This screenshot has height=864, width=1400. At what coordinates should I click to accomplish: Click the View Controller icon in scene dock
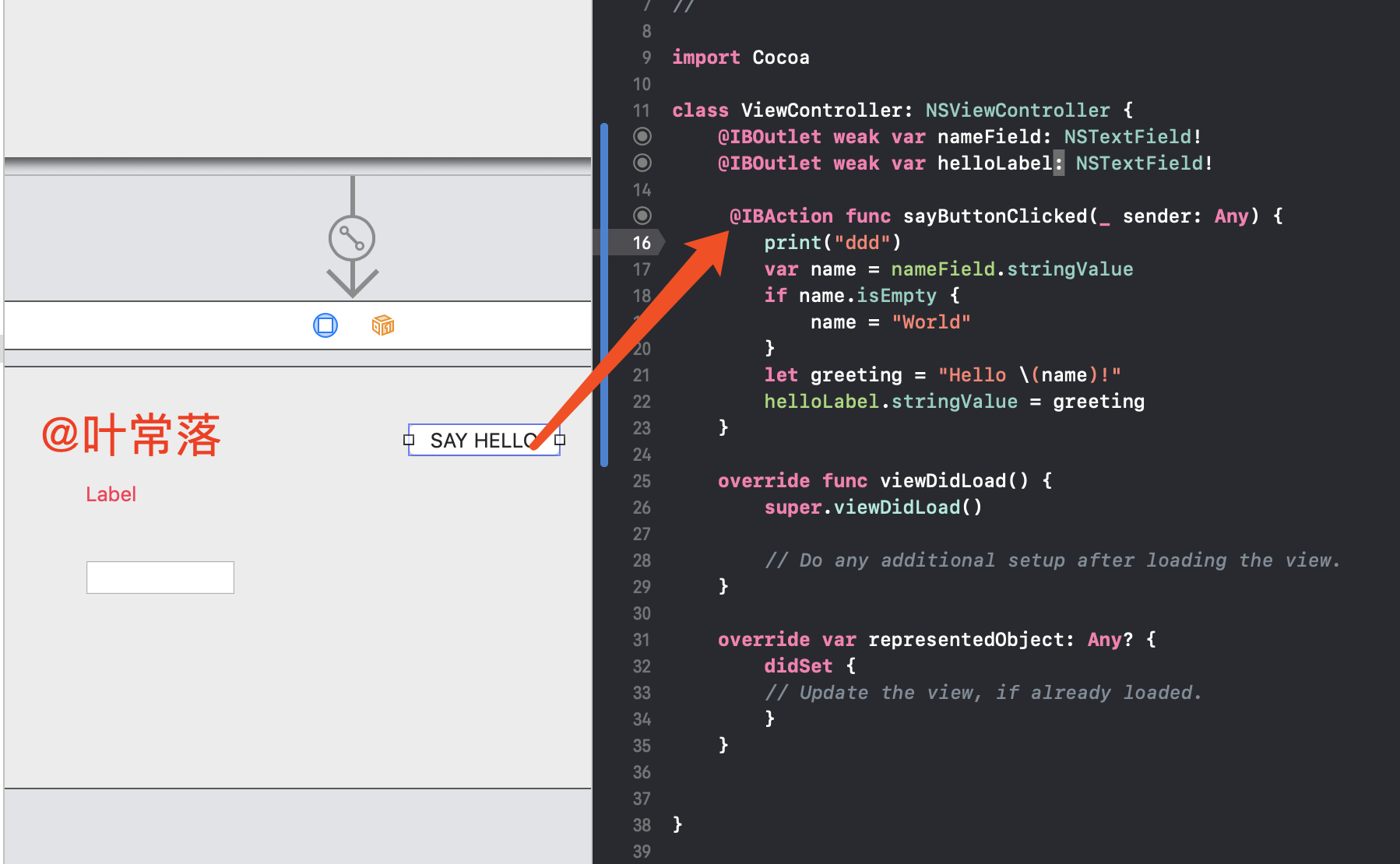click(x=325, y=325)
